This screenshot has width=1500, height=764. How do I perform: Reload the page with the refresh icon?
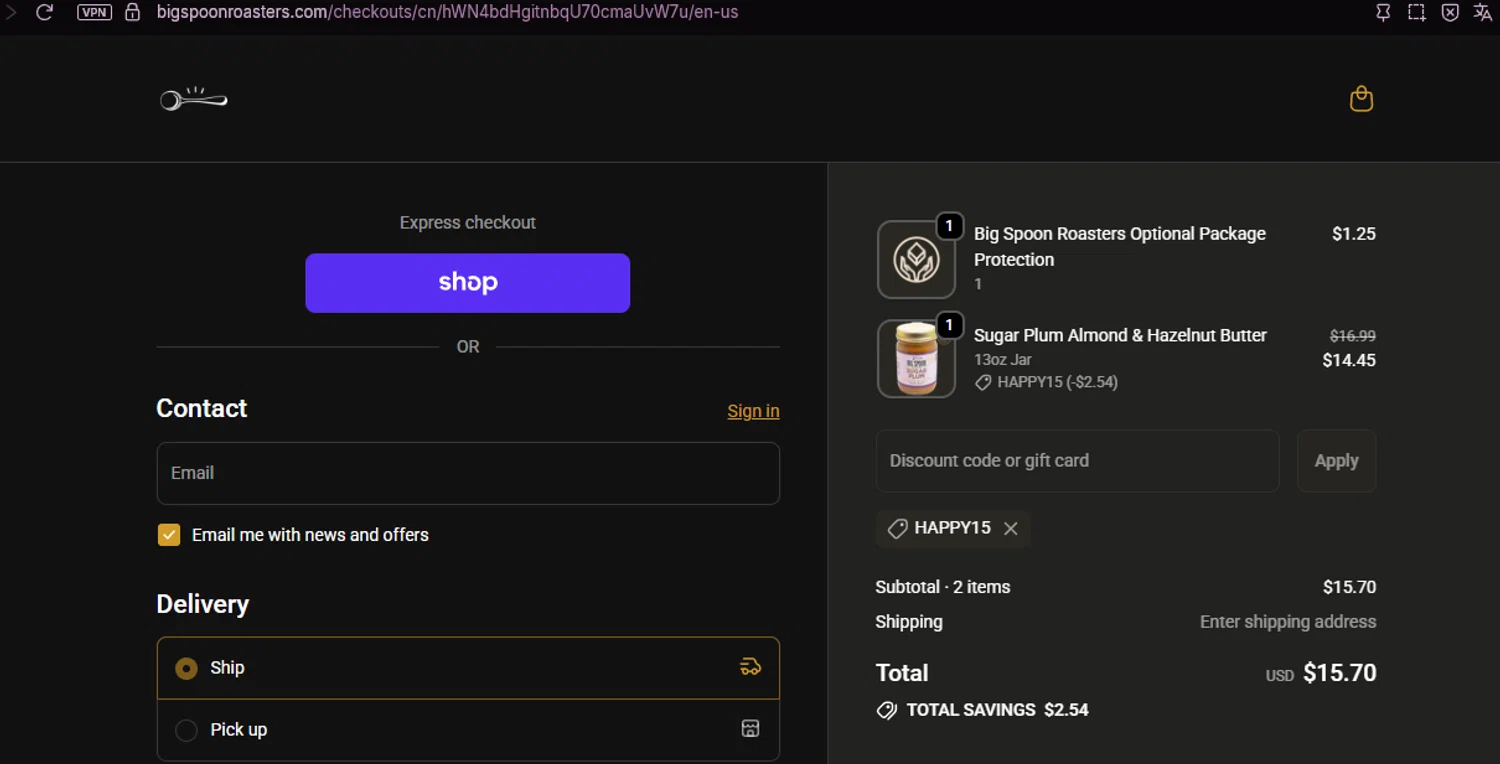point(44,13)
